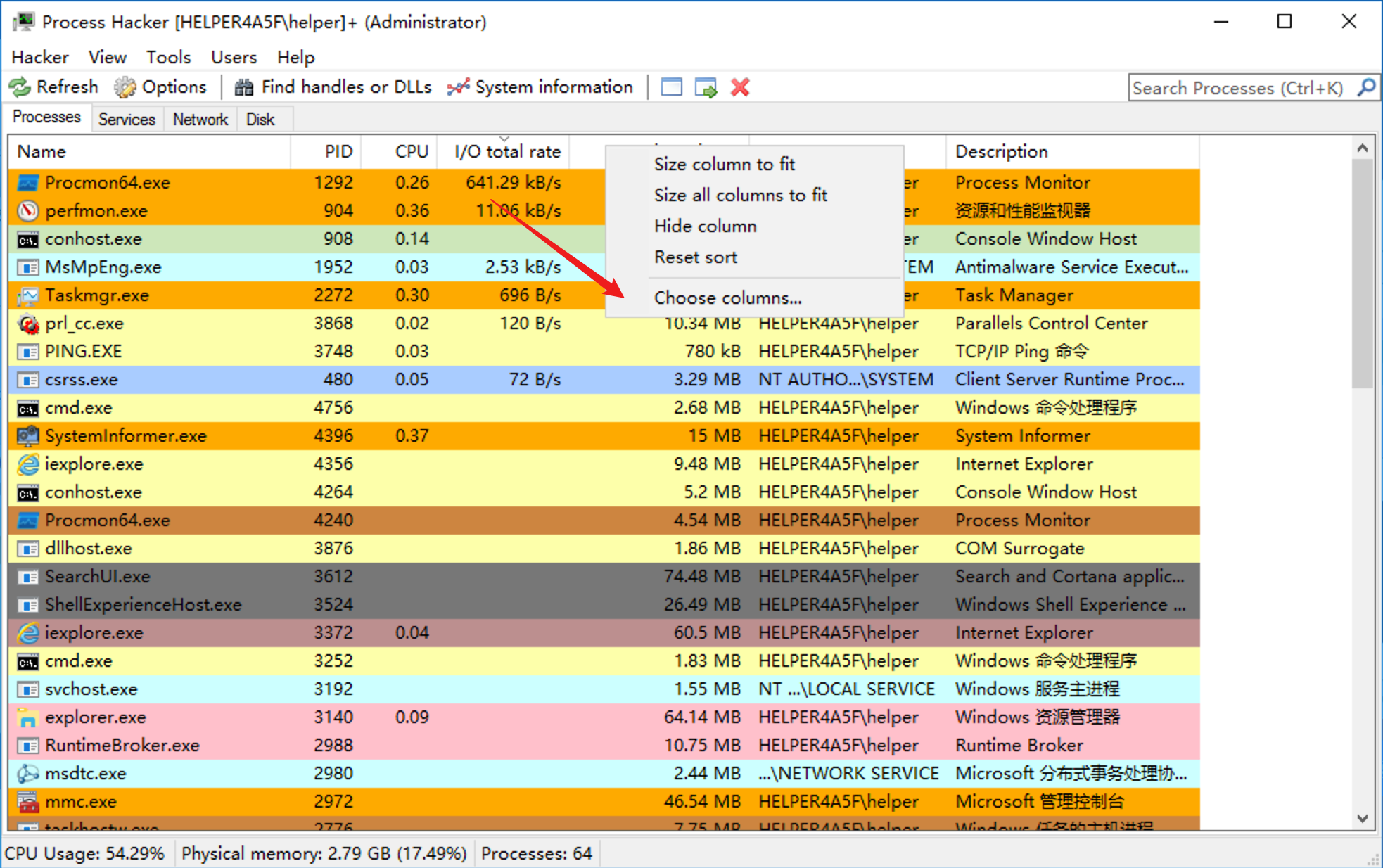The height and width of the screenshot is (868, 1383).
Task: Open System information graph icon
Action: coord(458,87)
